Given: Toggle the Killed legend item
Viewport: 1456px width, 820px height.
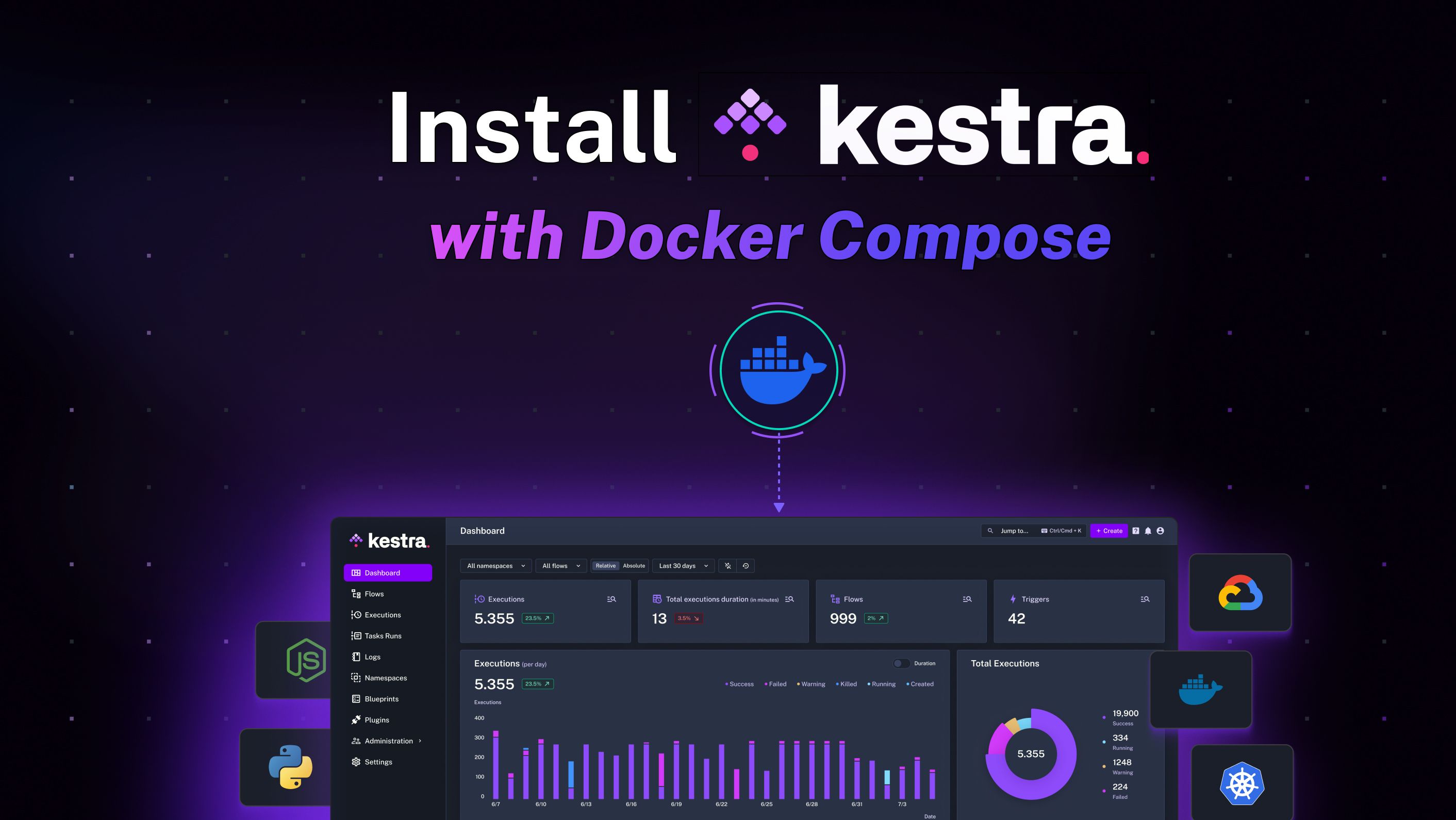Looking at the screenshot, I should [x=847, y=684].
